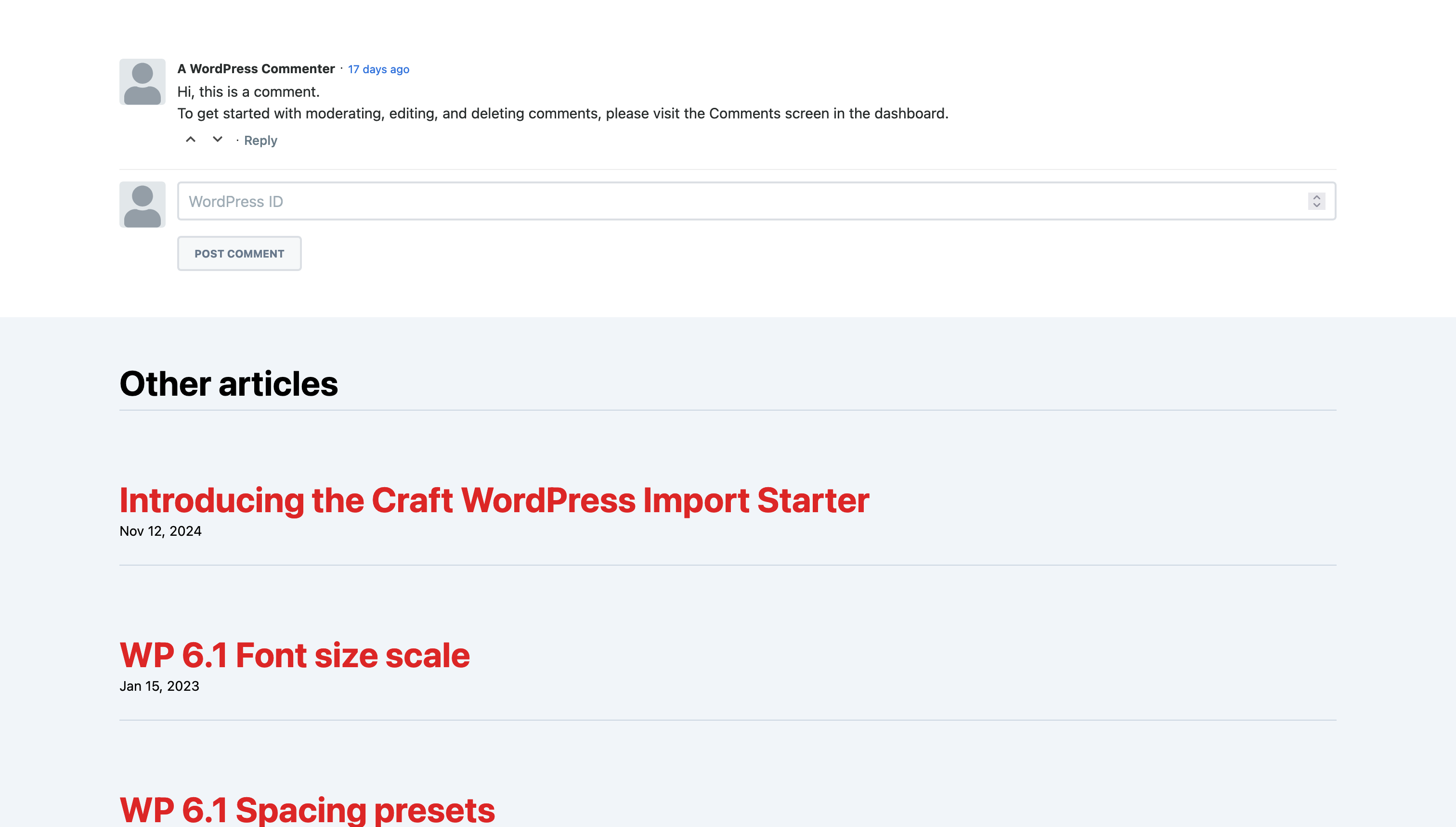Open the '17 days ago' comment permalink

coord(378,69)
